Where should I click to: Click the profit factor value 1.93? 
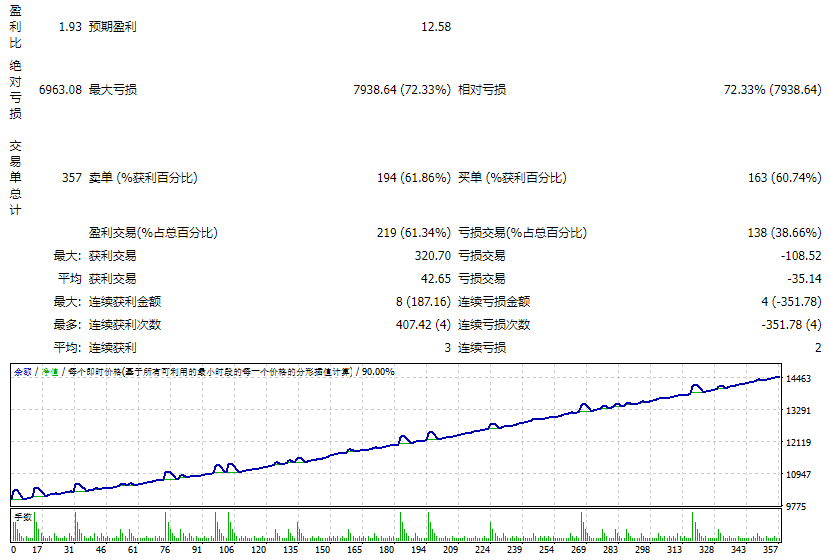coord(70,27)
